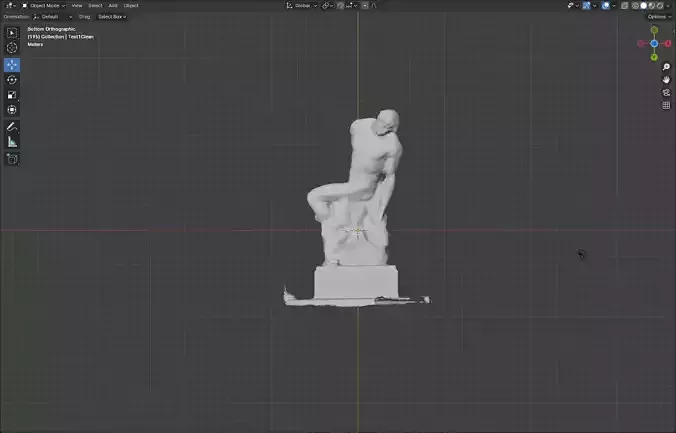Select the Rotate tool
The image size is (676, 433).
pos(12,80)
